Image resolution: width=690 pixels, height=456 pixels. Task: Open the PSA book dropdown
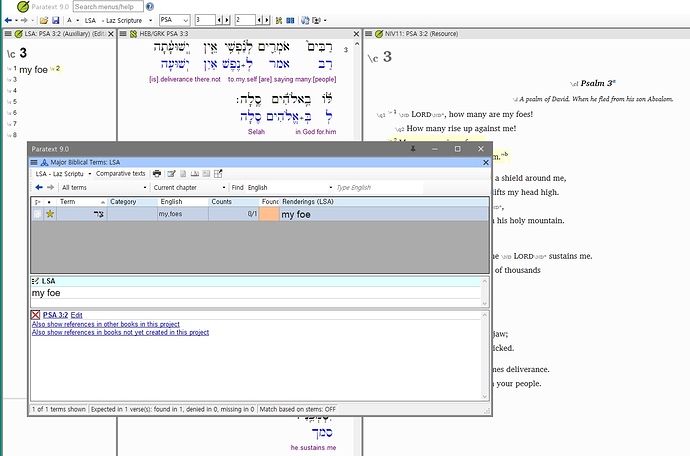click(x=186, y=20)
